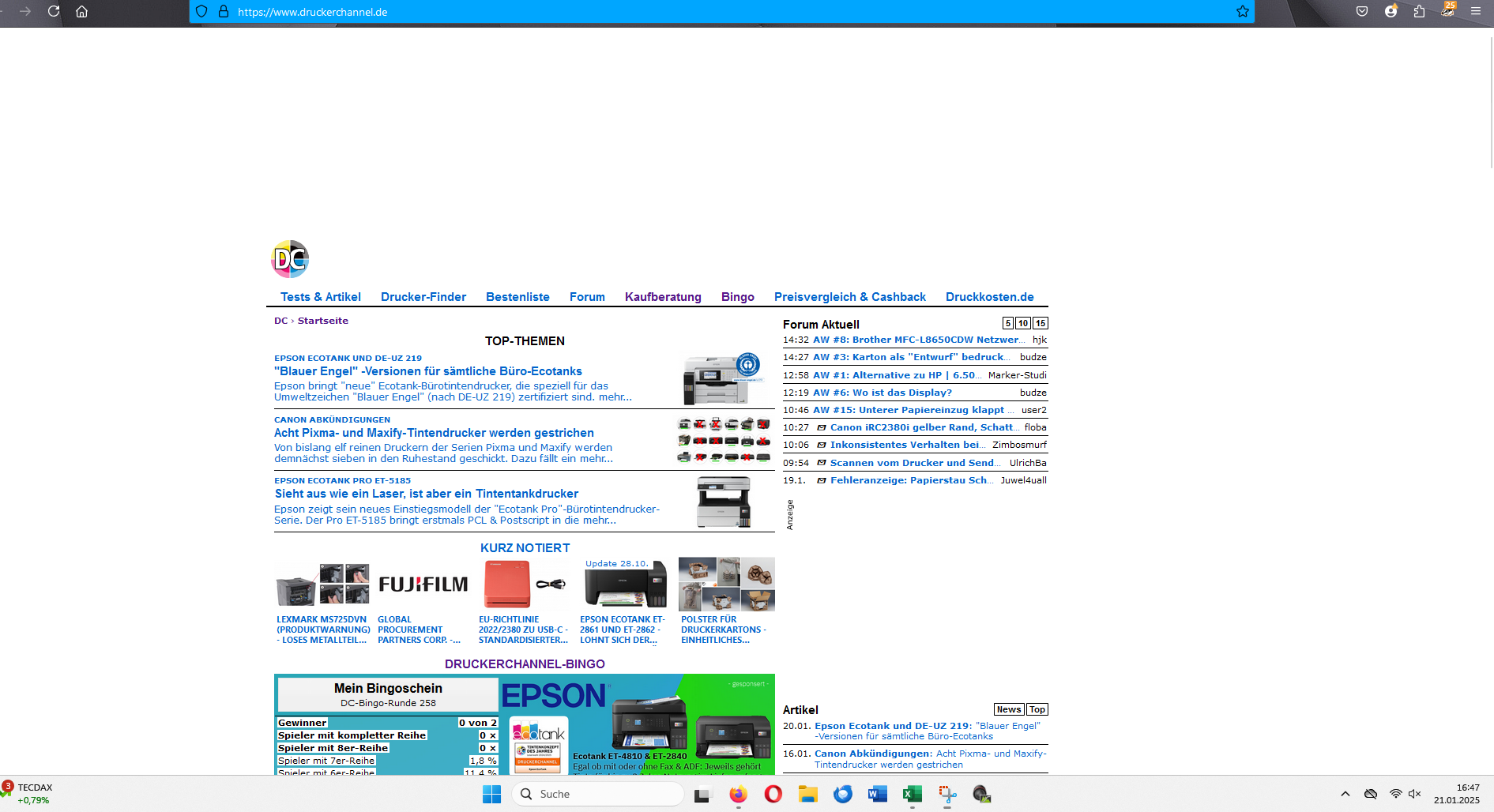This screenshot has width=1494, height=812.
Task: Open Acht Pixma- und Maxify-Tintendrucker article
Action: (434, 433)
